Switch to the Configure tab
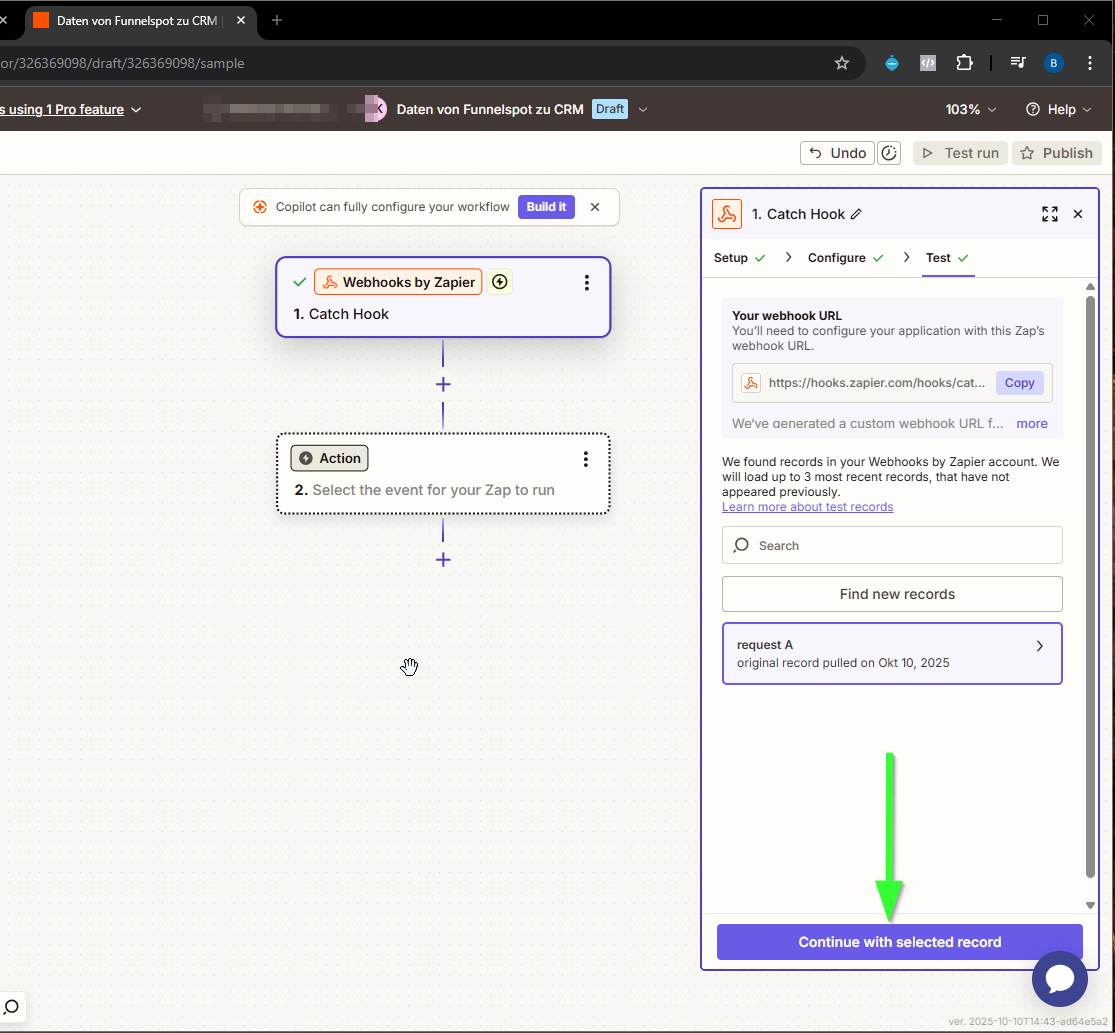 click(x=845, y=258)
